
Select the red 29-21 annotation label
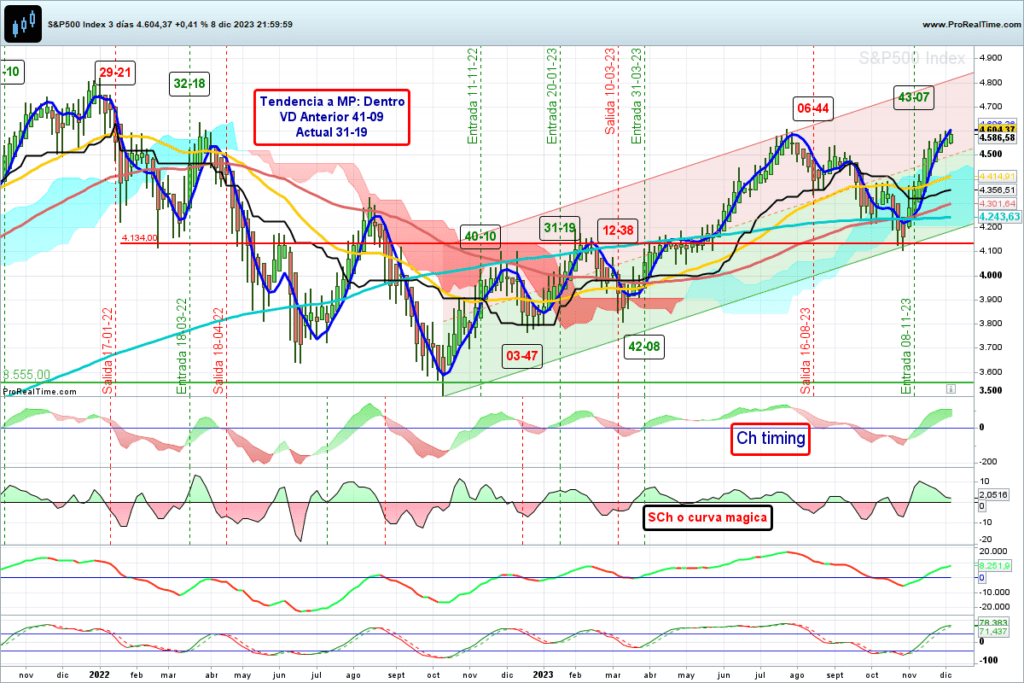(x=116, y=72)
